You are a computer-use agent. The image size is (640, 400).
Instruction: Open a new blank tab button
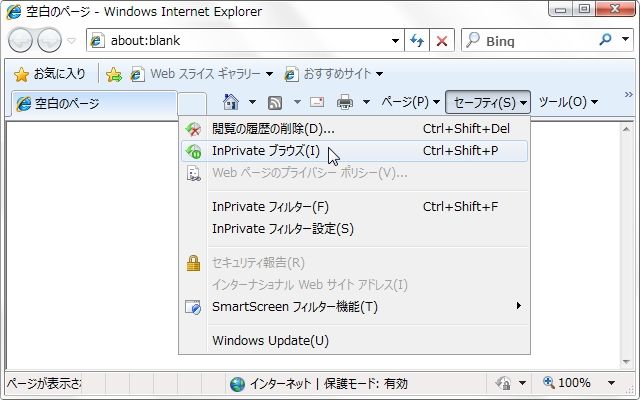coord(192,104)
